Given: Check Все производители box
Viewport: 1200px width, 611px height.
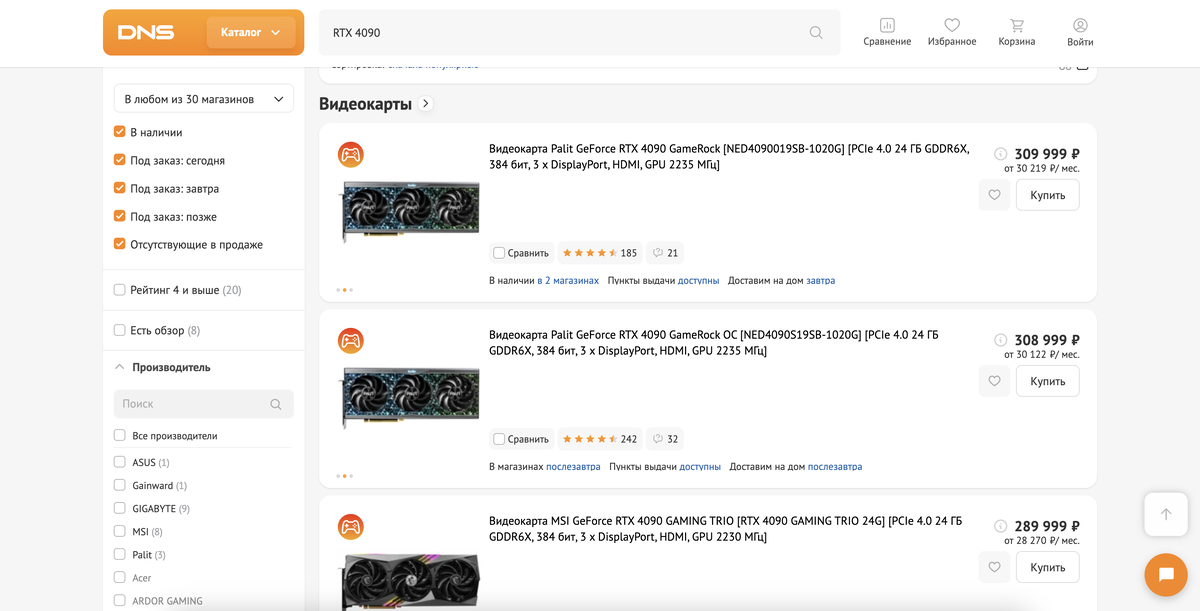Looking at the screenshot, I should (120, 435).
